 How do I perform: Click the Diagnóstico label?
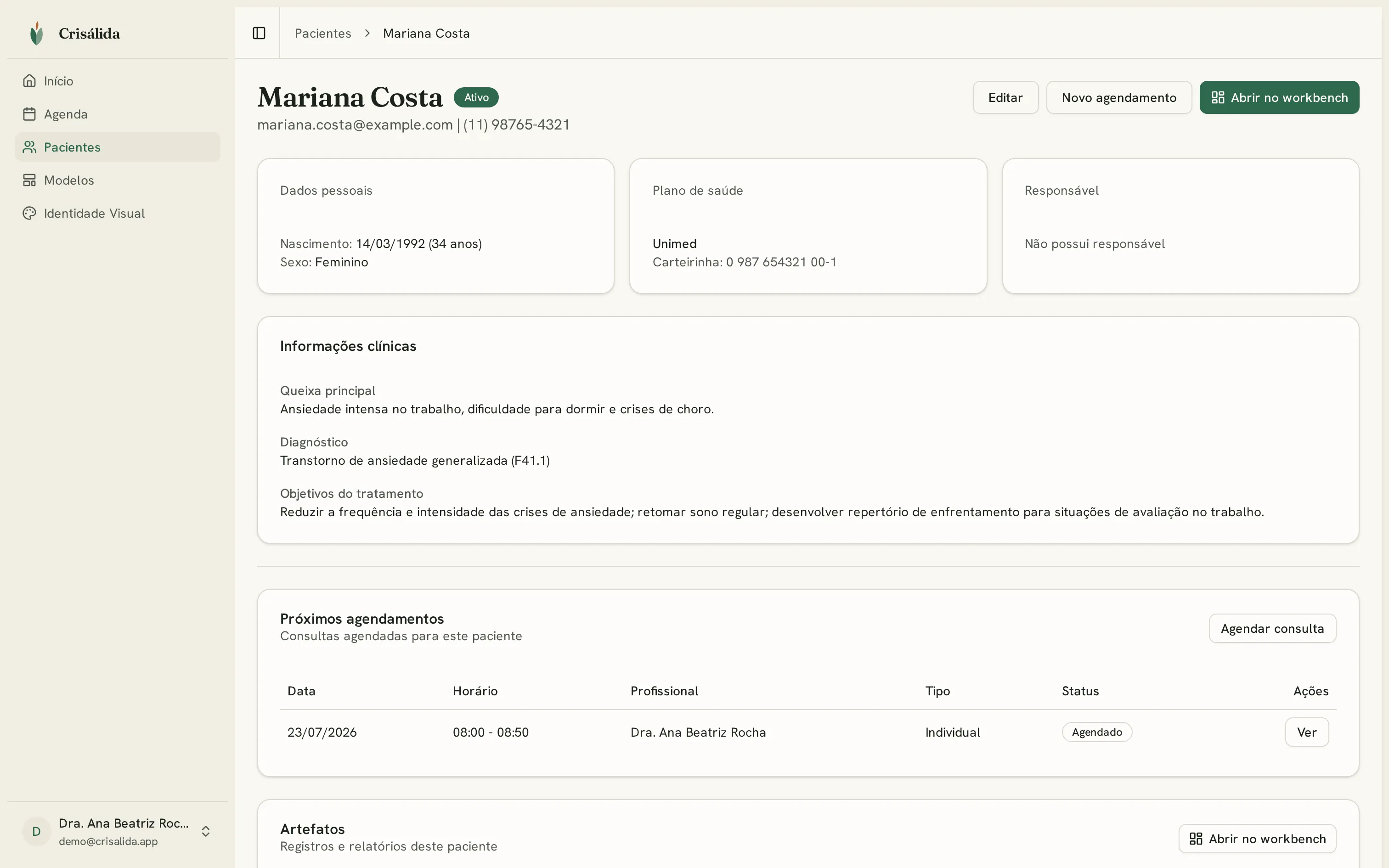(x=313, y=442)
